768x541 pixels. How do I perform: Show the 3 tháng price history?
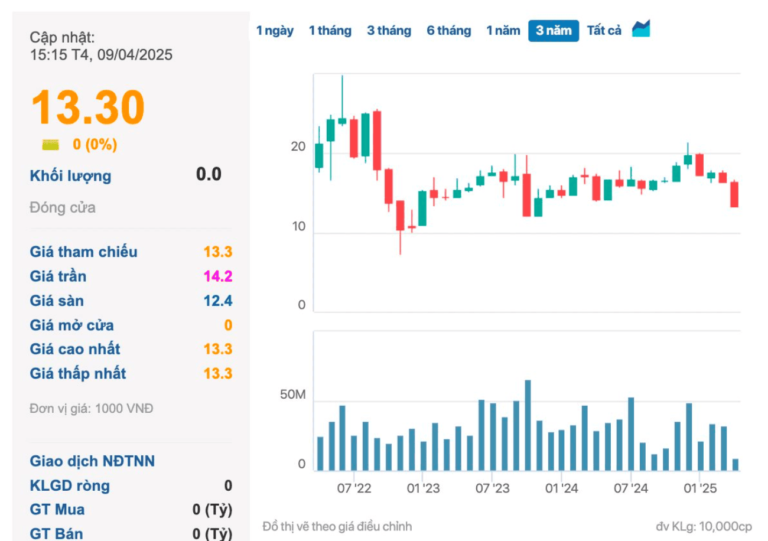click(x=389, y=30)
